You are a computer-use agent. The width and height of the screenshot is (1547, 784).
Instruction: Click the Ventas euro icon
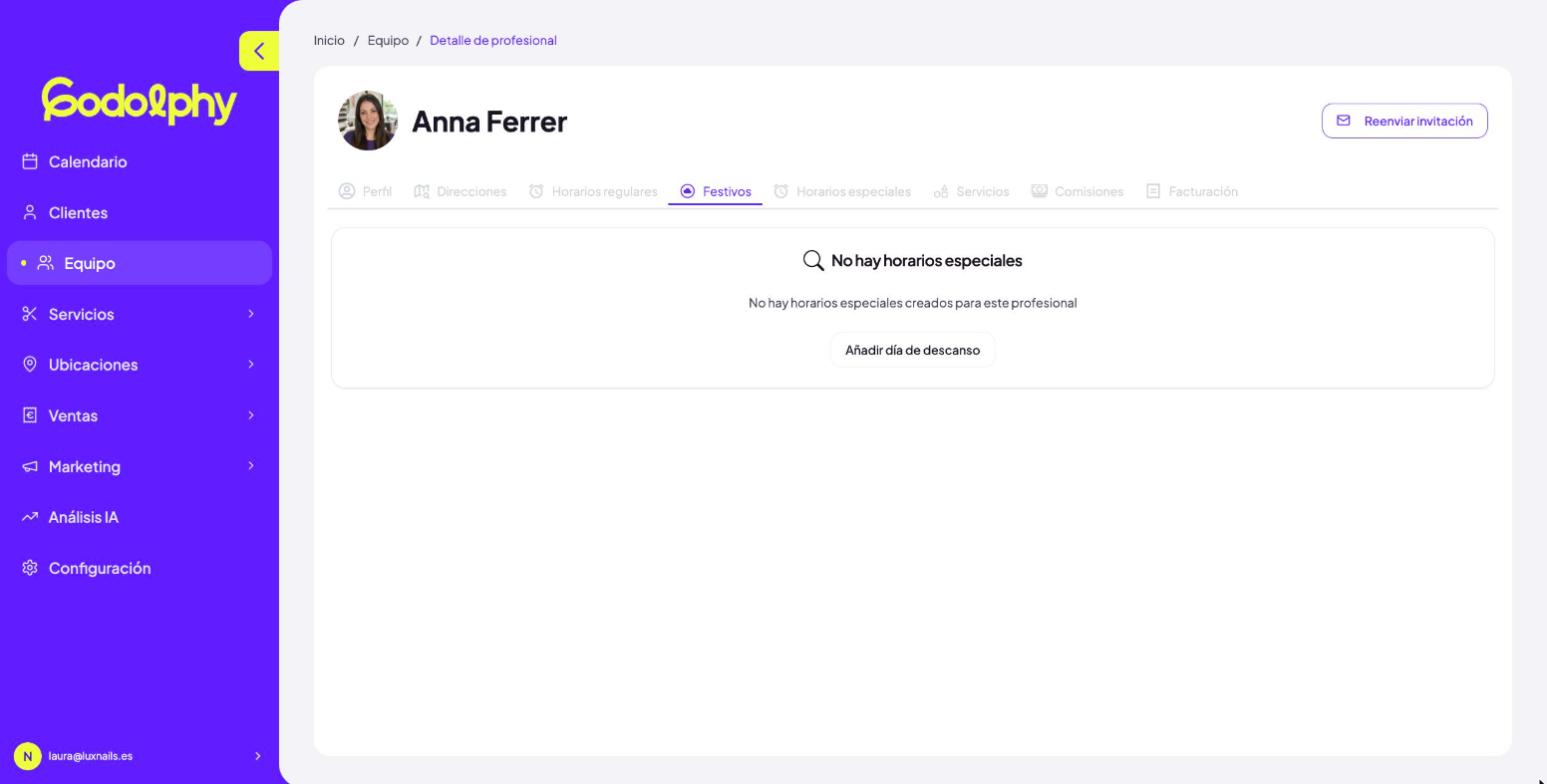pos(30,416)
